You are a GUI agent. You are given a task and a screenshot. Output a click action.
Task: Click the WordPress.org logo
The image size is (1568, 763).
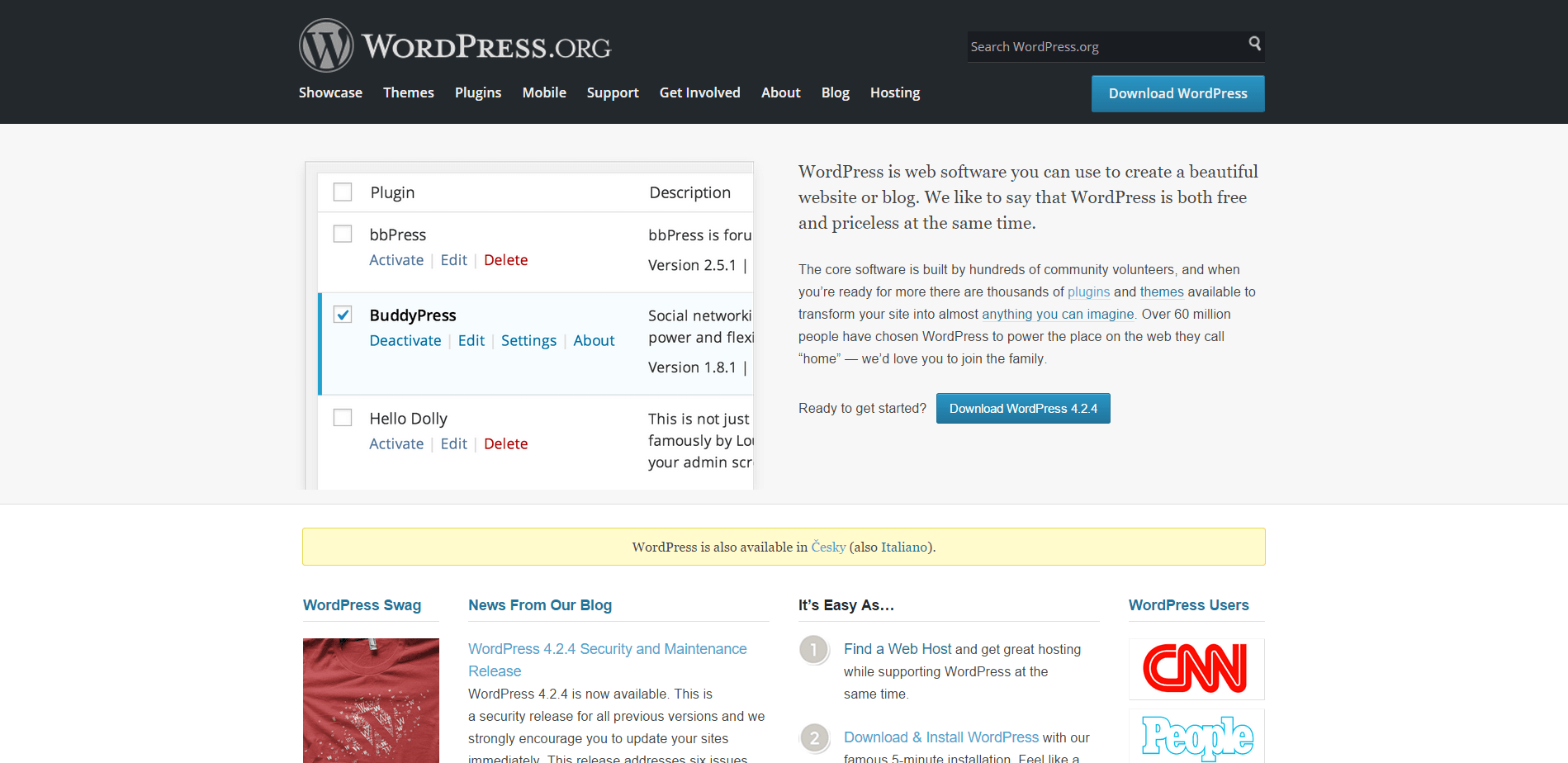pyautogui.click(x=455, y=45)
